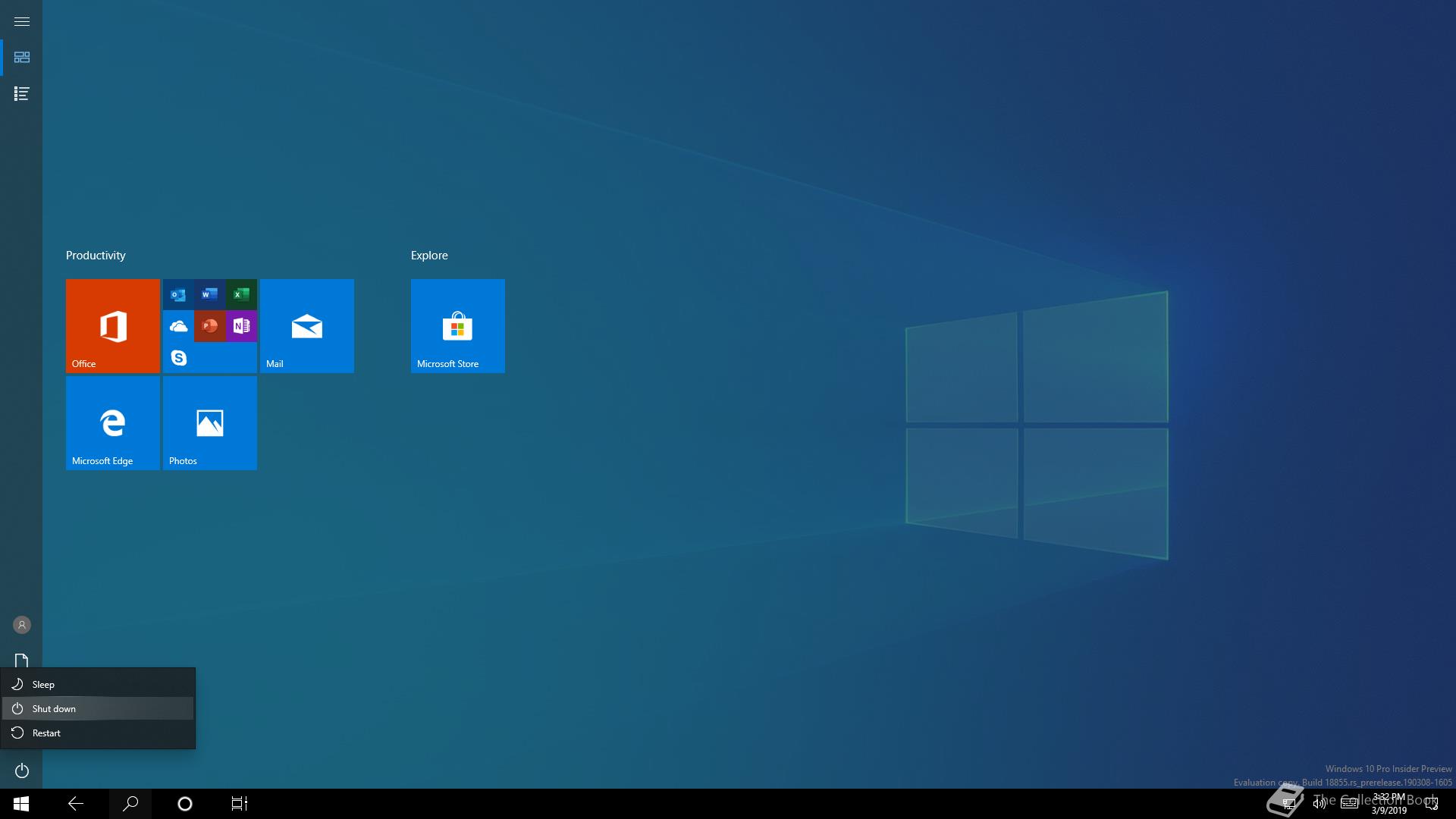The image size is (1456, 819).
Task: Open the Microsoft Edge tile
Action: pos(113,423)
